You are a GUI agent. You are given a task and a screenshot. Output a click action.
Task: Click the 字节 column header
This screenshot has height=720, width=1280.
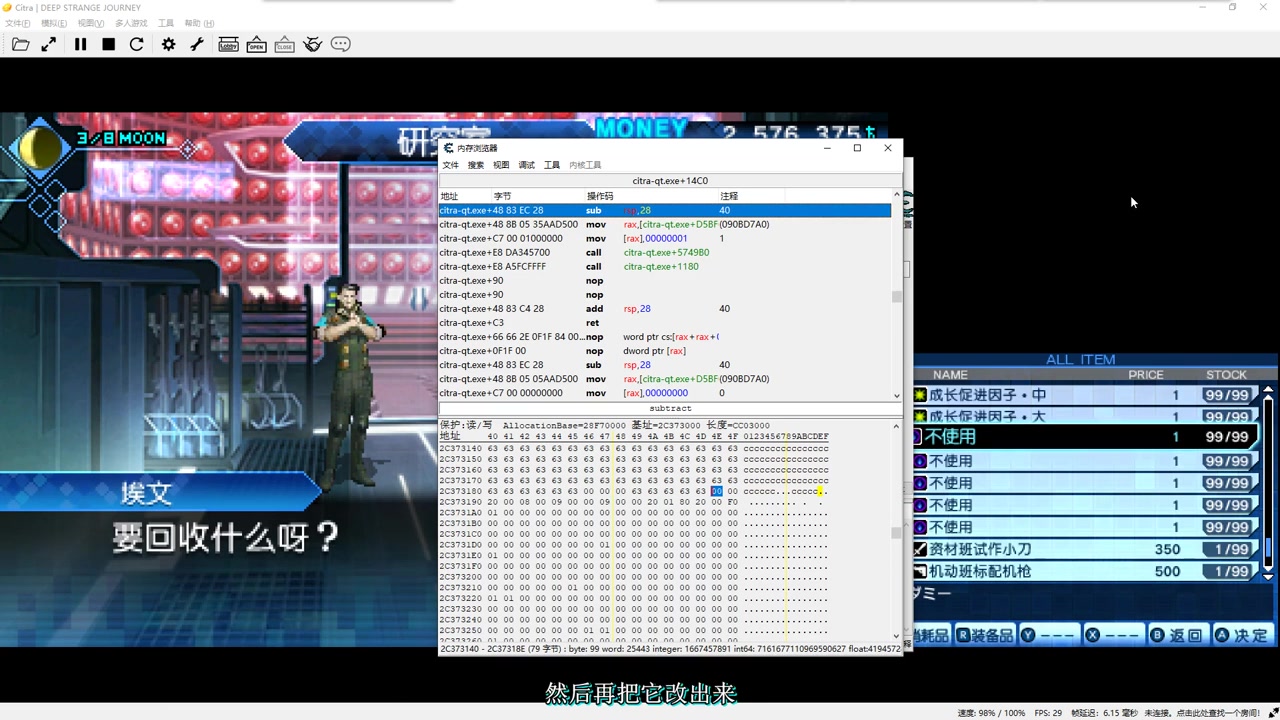point(502,196)
